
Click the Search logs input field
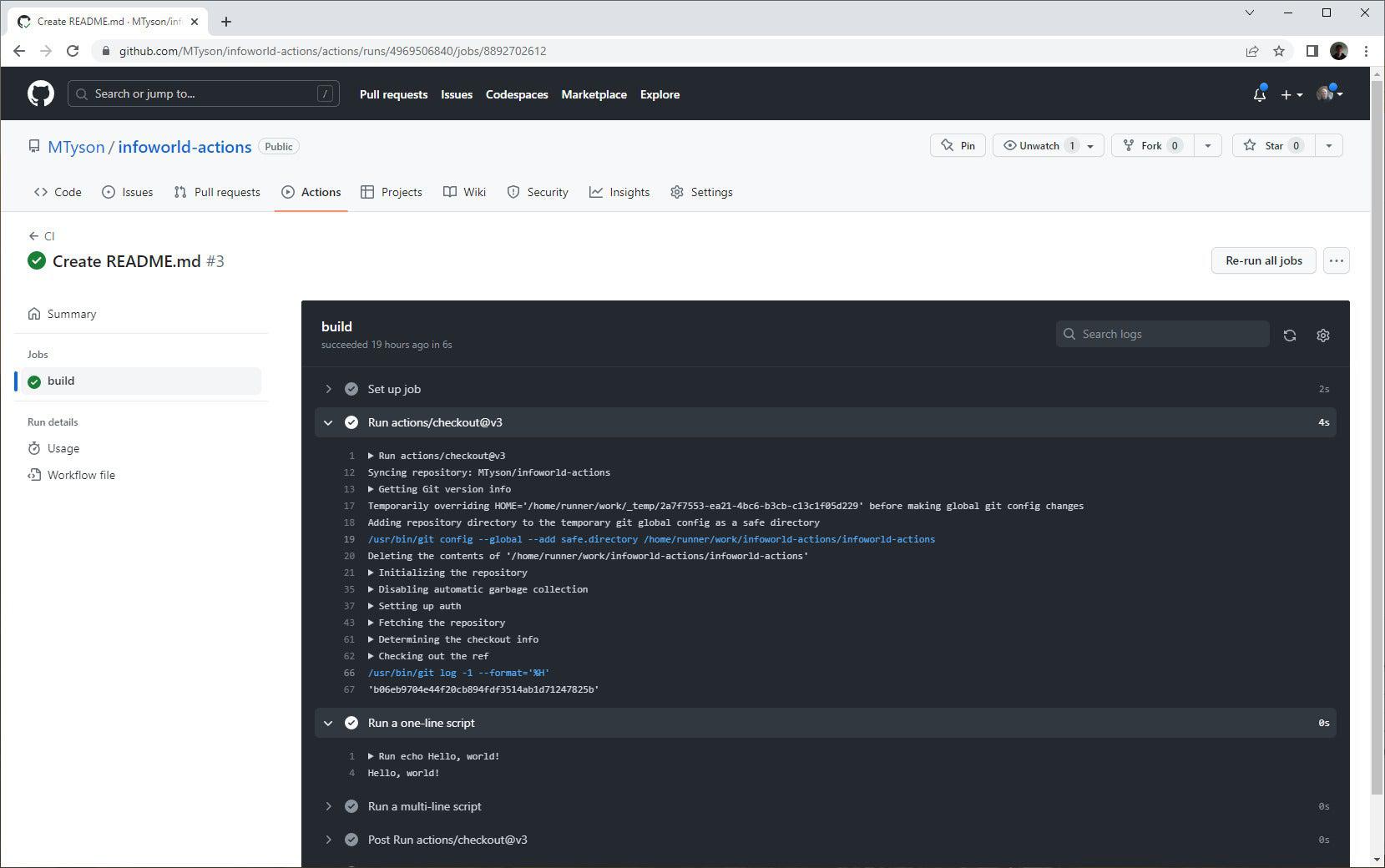1169,334
